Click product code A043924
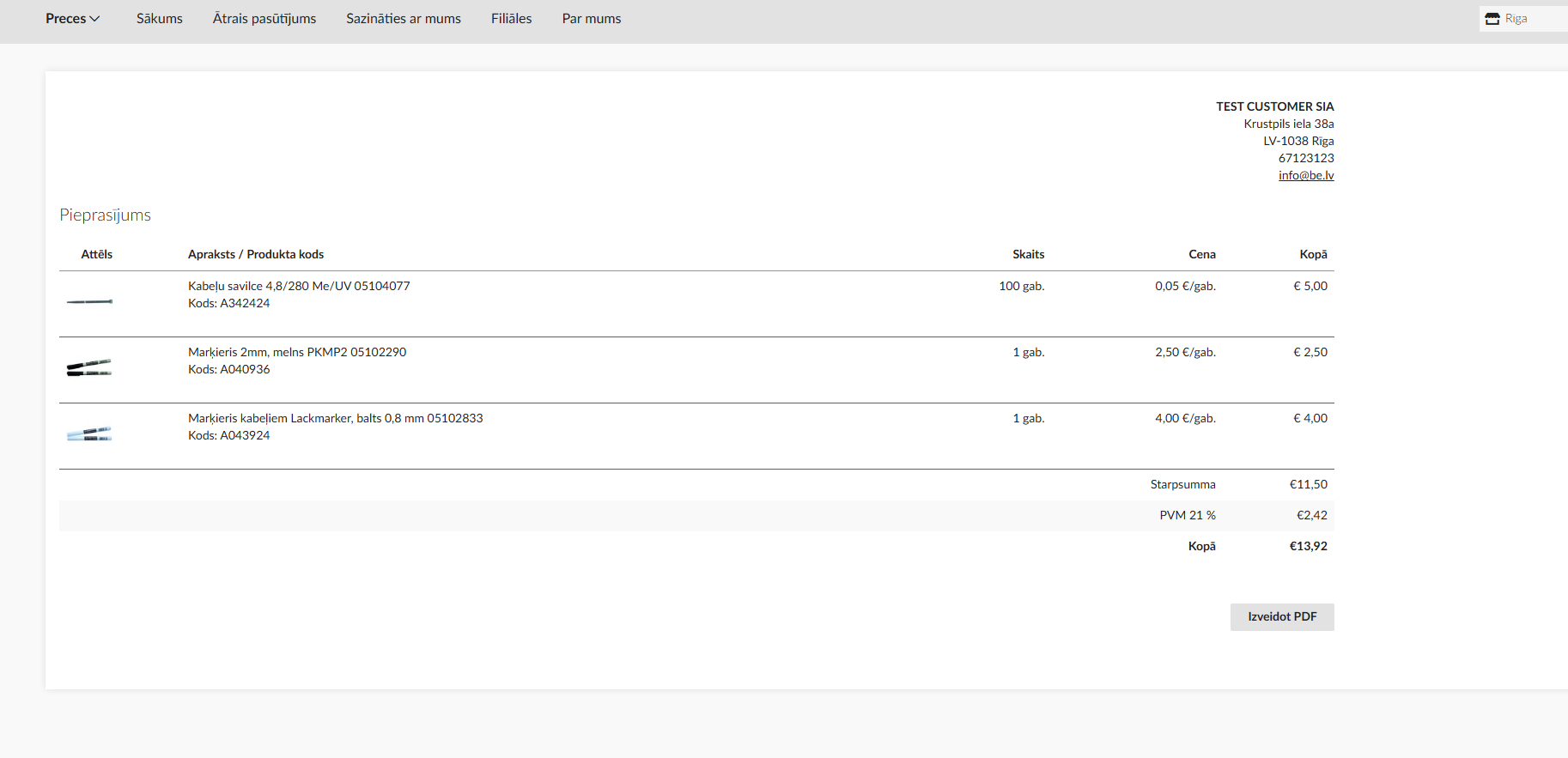This screenshot has width=1568, height=758. pos(228,435)
